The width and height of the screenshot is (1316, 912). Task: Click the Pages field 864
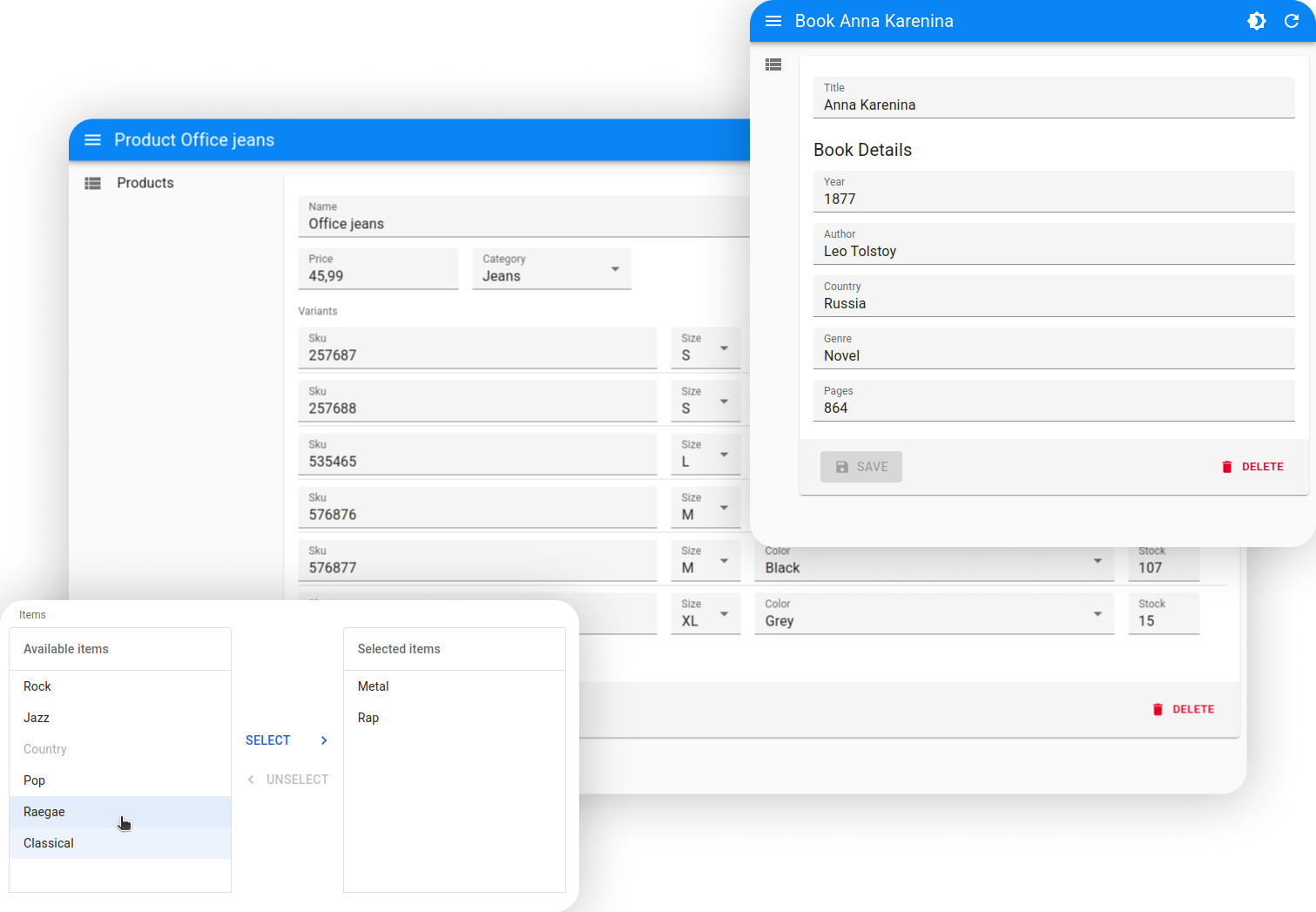[1054, 401]
